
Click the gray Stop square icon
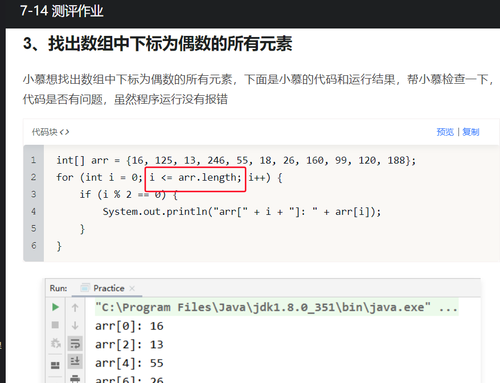point(55,325)
